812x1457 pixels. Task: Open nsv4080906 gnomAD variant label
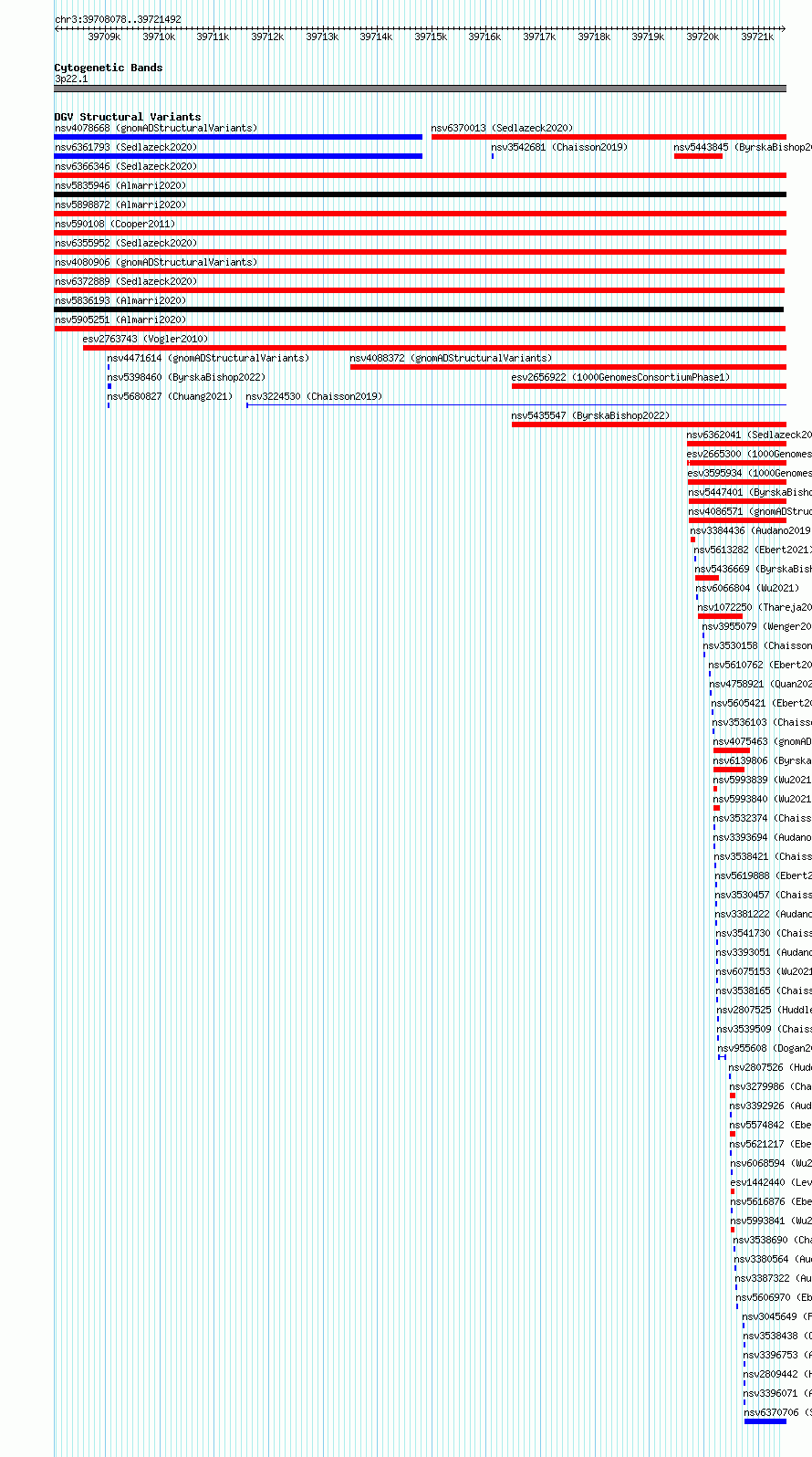tap(156, 262)
